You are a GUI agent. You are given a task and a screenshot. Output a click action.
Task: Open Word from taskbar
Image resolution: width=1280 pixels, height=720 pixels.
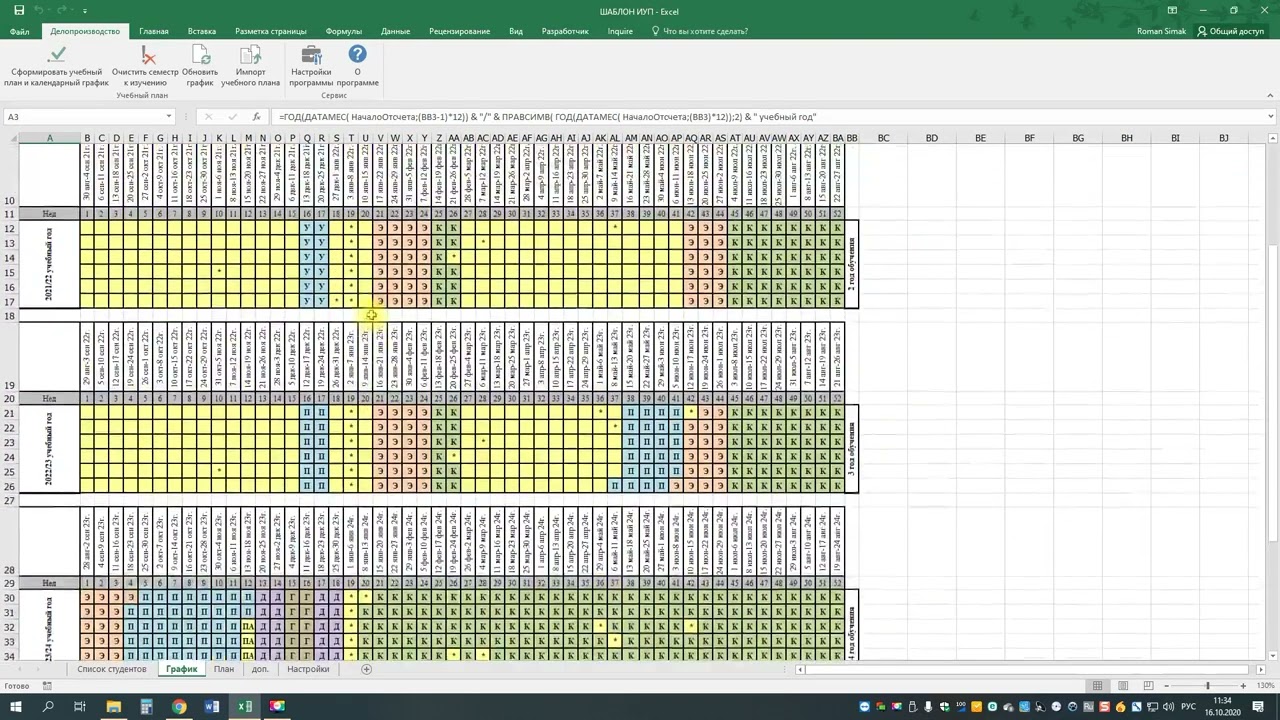[x=211, y=706]
